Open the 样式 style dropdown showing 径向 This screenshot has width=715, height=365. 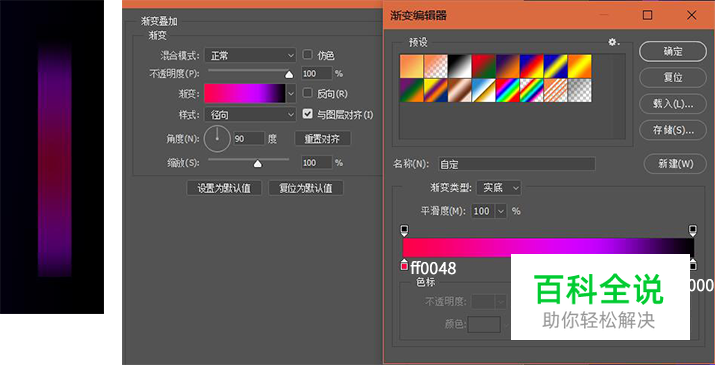pyautogui.click(x=250, y=115)
